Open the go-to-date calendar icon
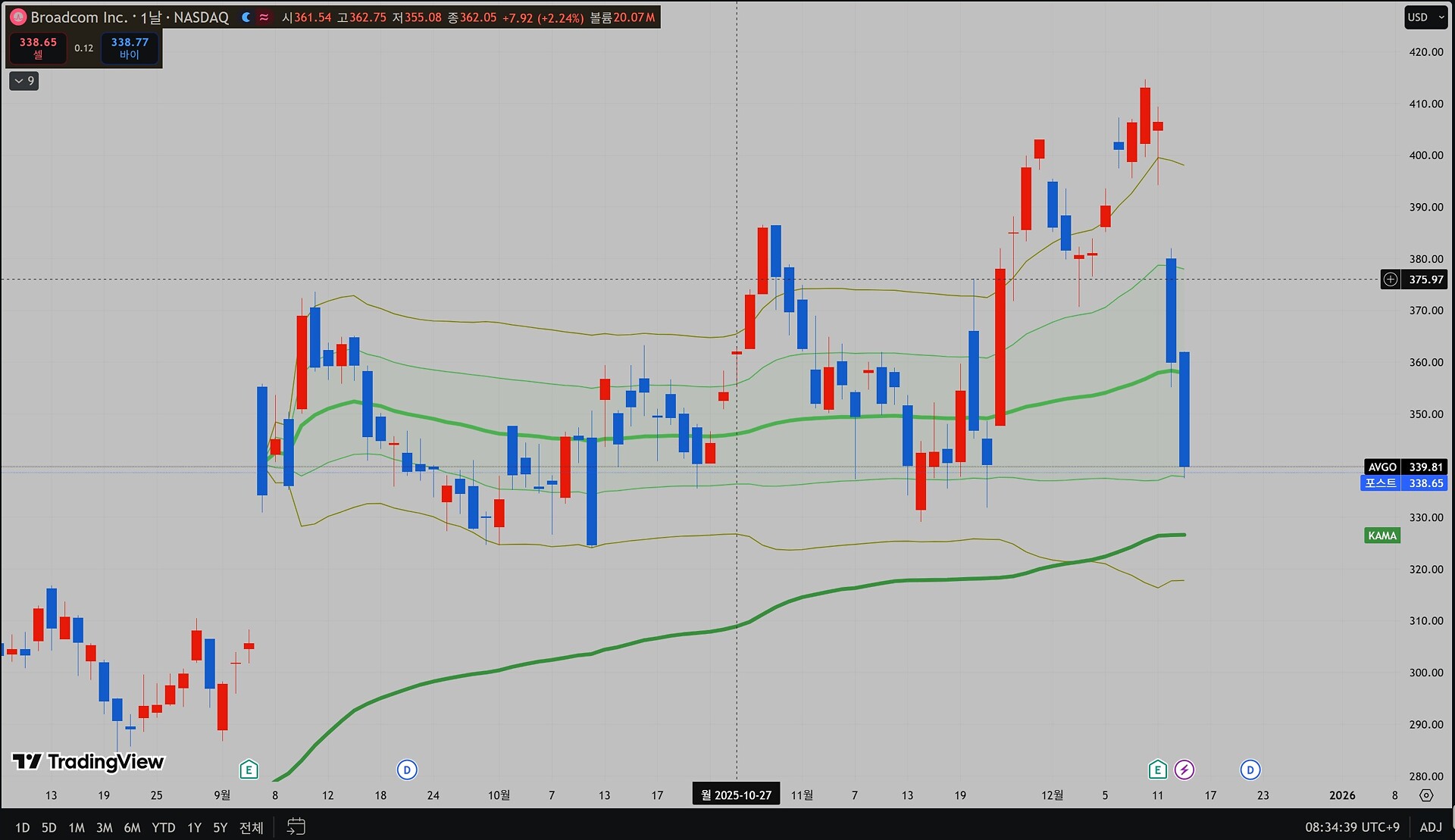Viewport: 1455px width, 840px height. point(296,826)
